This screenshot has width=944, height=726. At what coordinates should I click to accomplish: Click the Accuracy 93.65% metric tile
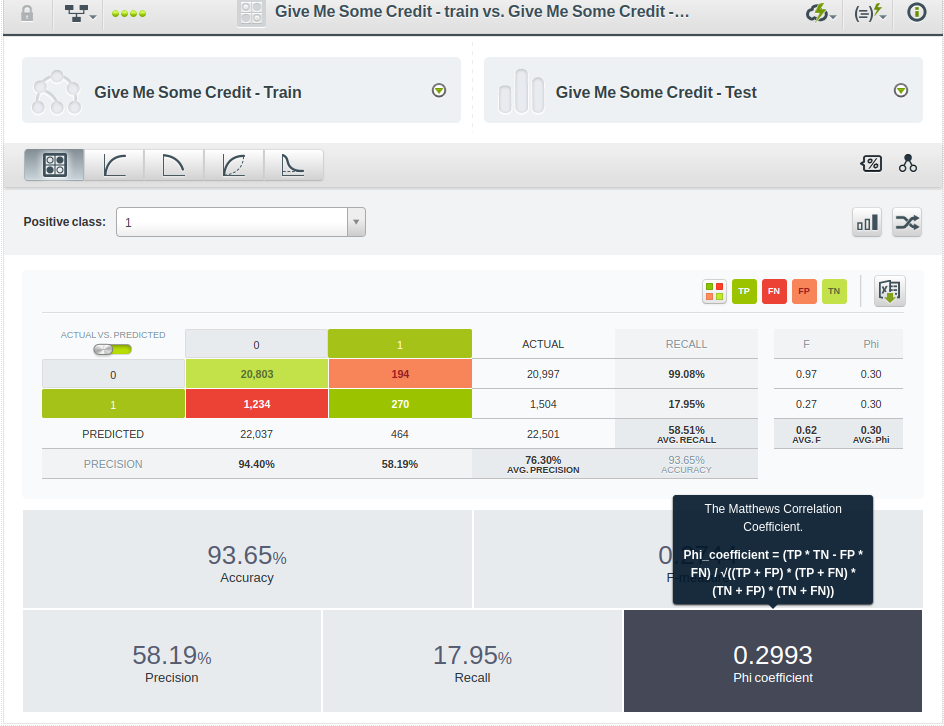pyautogui.click(x=246, y=561)
